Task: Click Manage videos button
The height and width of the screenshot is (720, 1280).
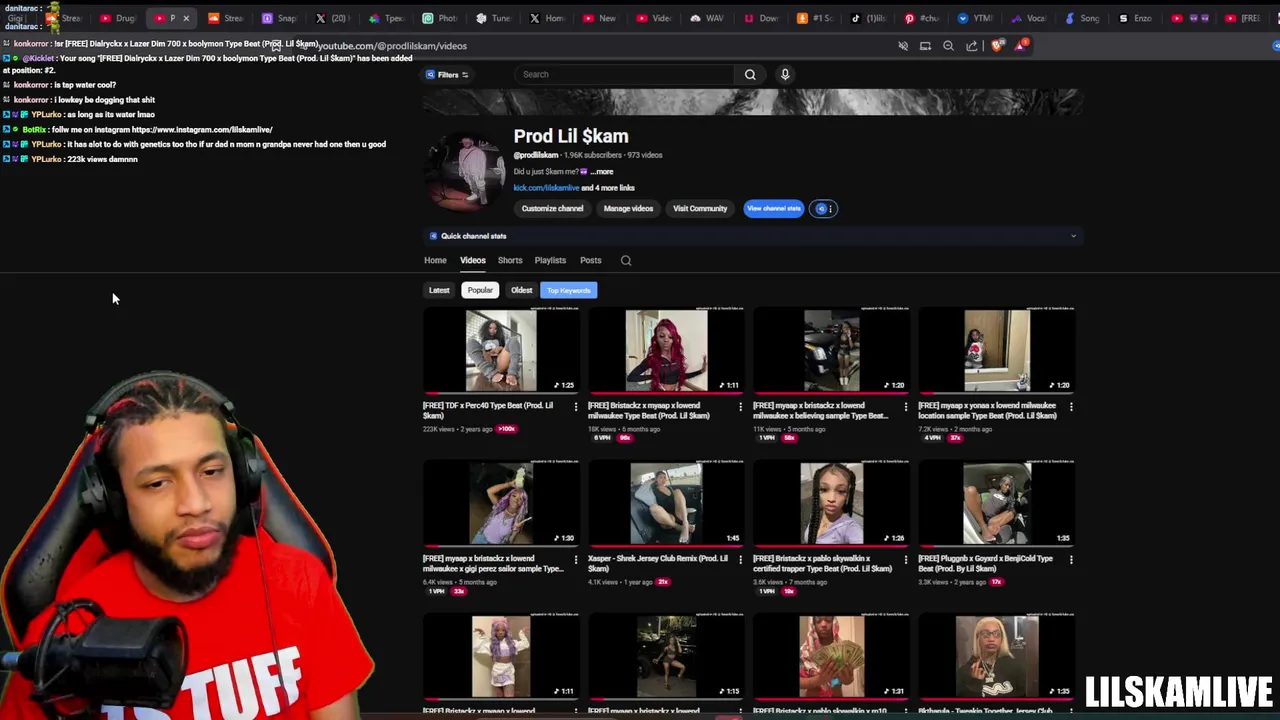Action: (x=628, y=209)
